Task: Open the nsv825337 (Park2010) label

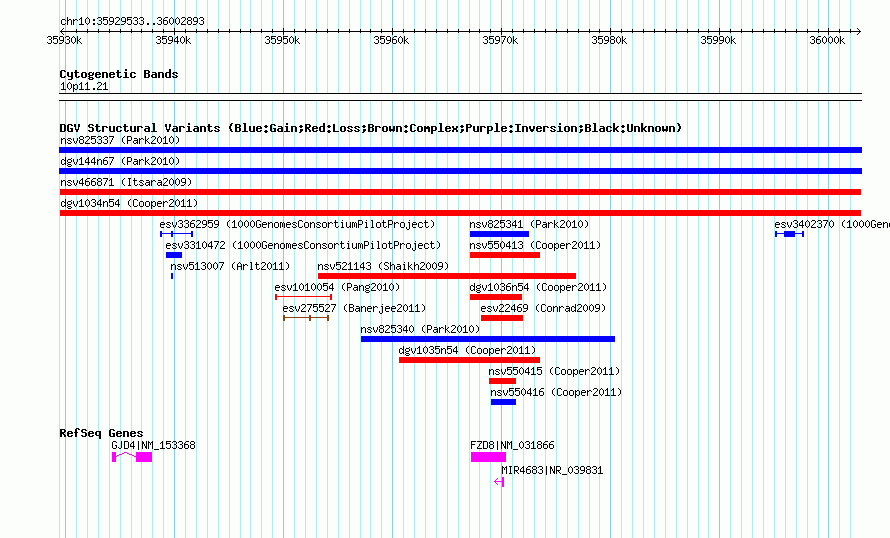Action: click(x=120, y=140)
